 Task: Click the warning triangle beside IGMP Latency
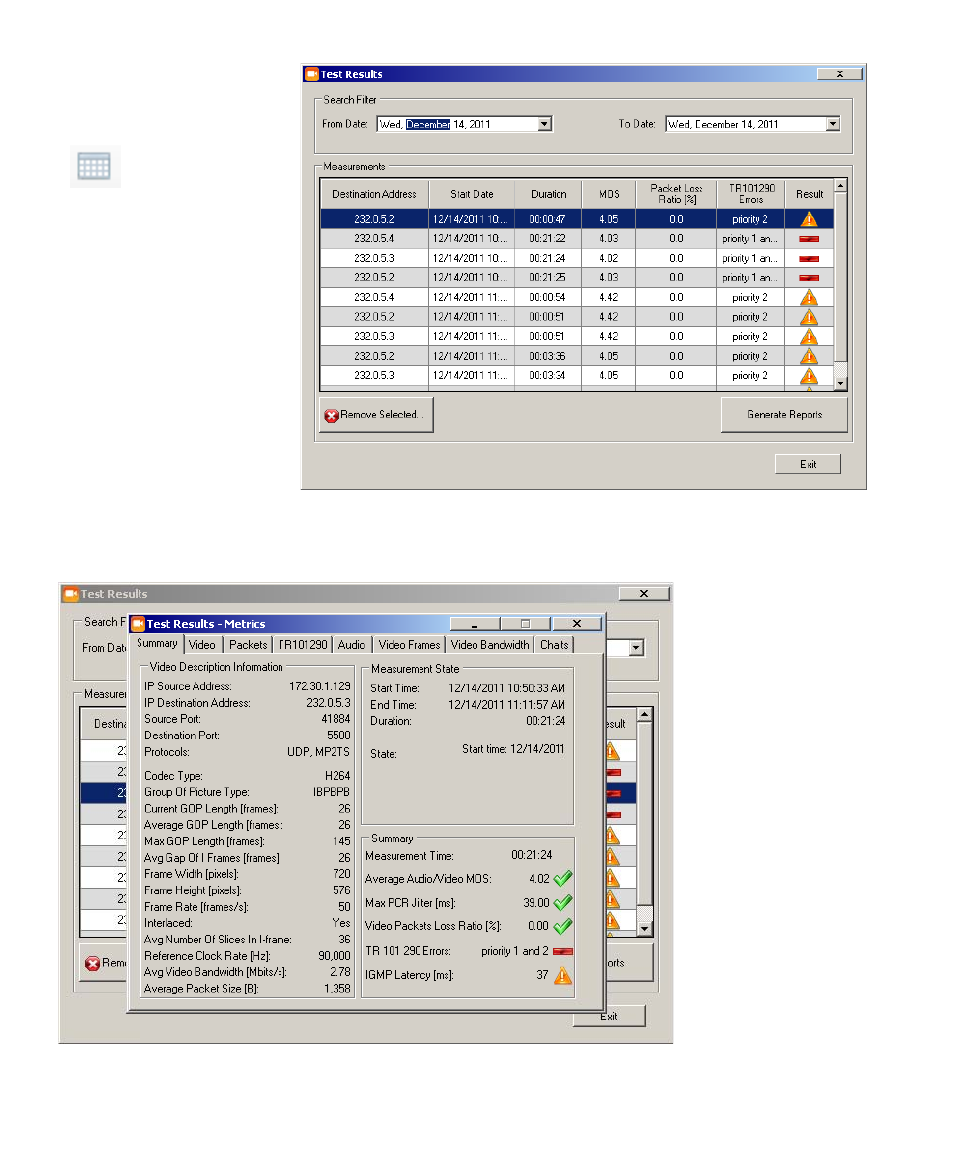tap(563, 976)
